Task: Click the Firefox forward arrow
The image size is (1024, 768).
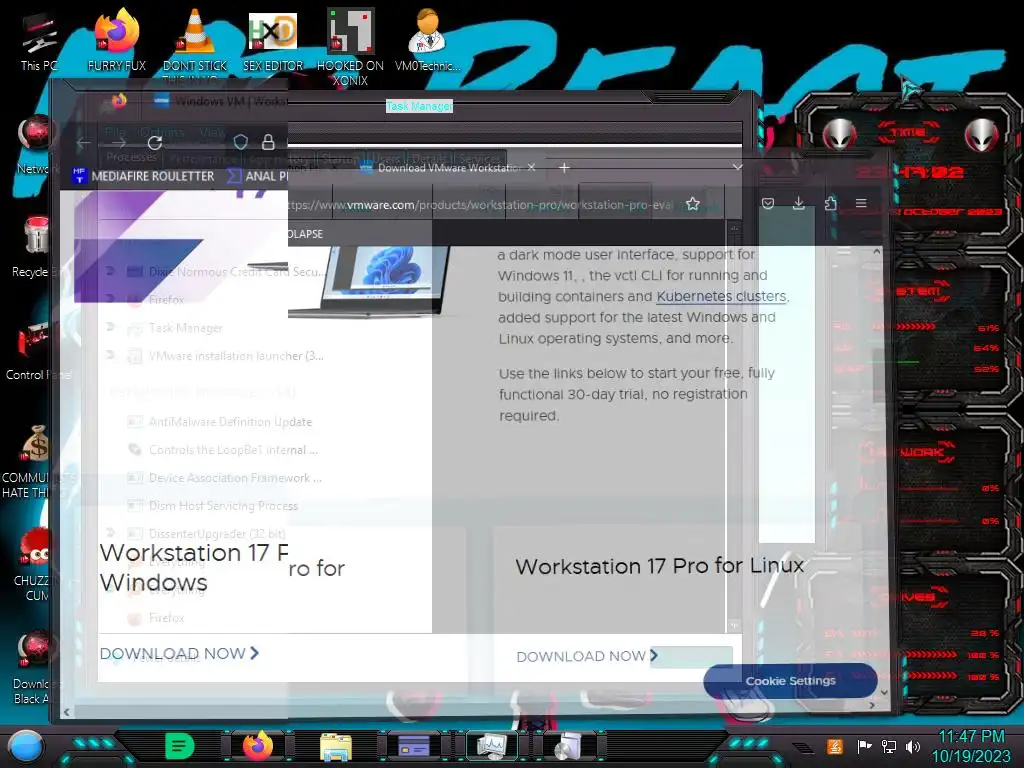Action: 119,142
